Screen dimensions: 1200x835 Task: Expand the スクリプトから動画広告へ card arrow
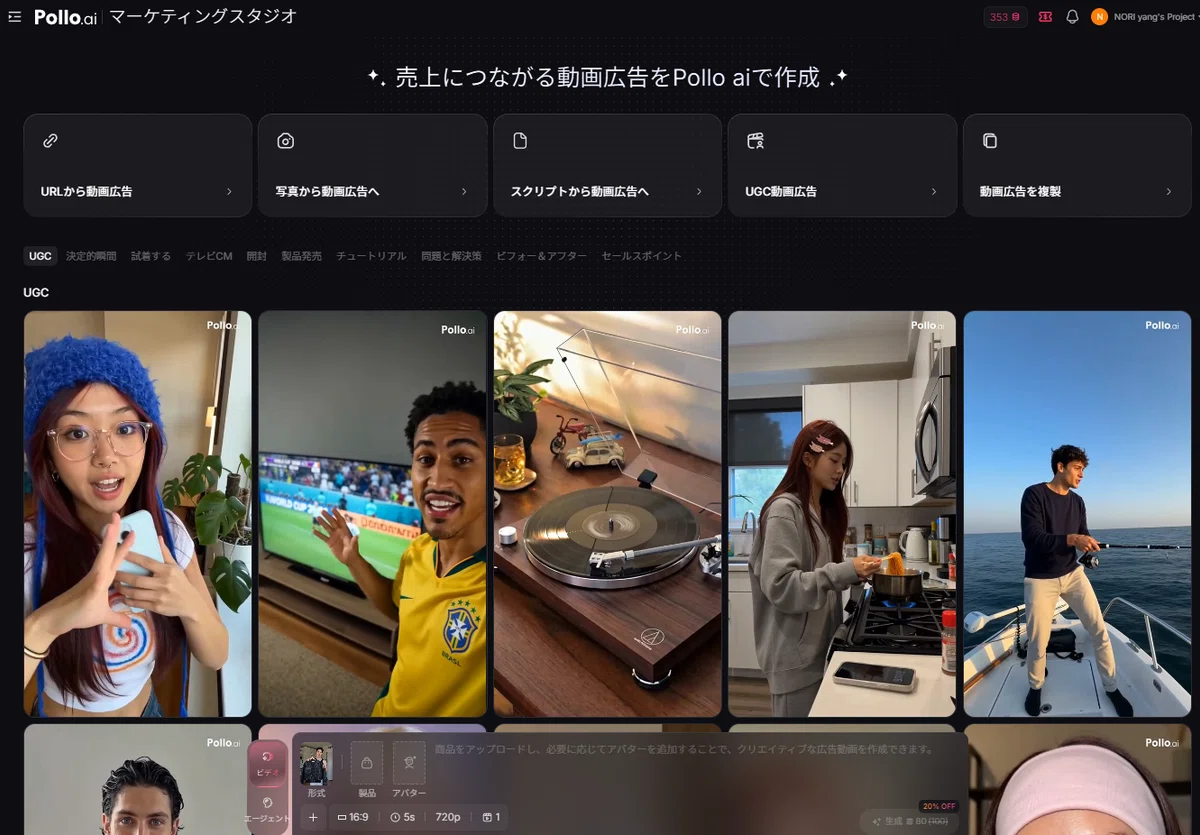[x=699, y=191]
